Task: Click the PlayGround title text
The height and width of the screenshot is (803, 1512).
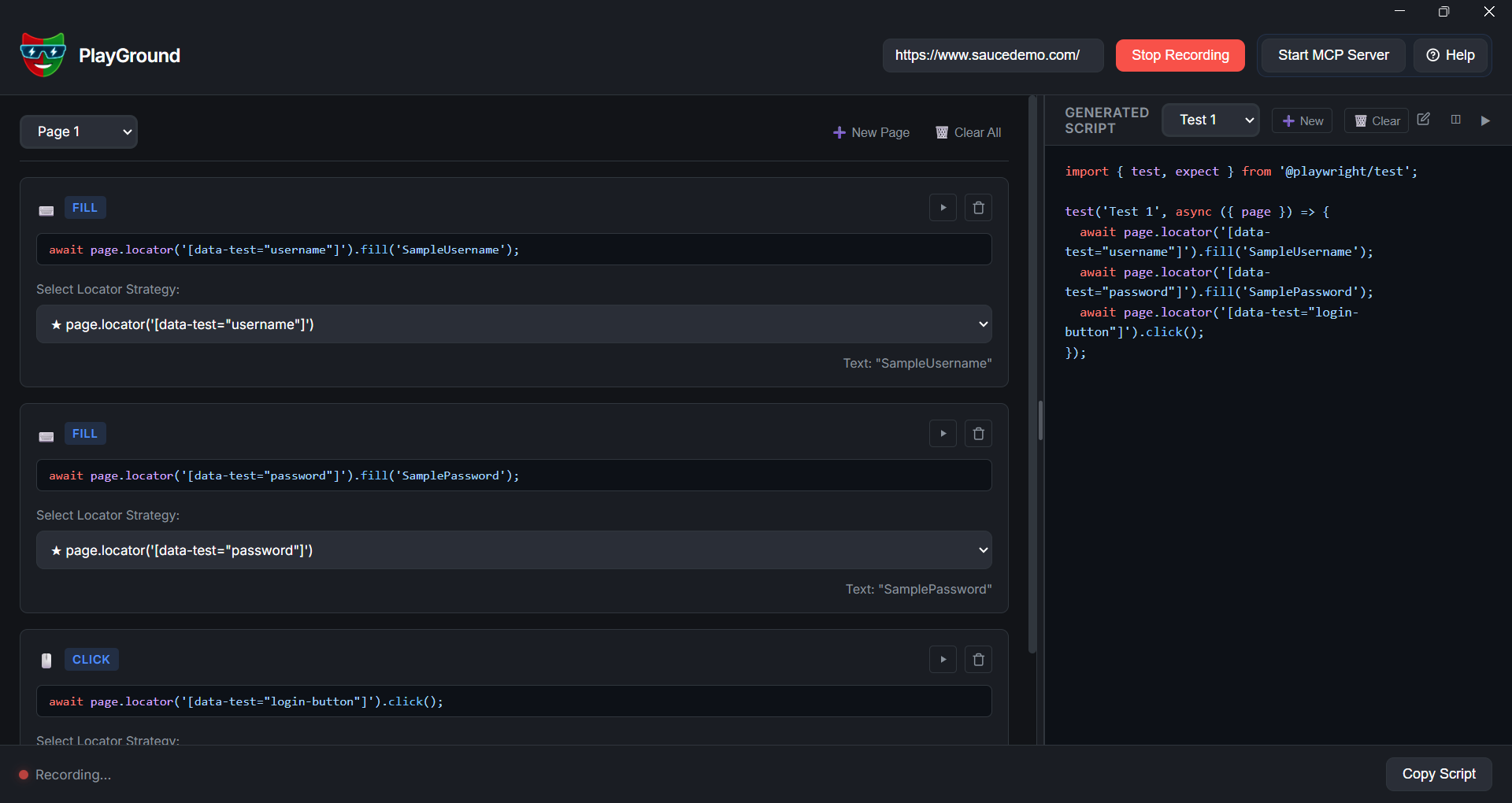Action: click(129, 55)
